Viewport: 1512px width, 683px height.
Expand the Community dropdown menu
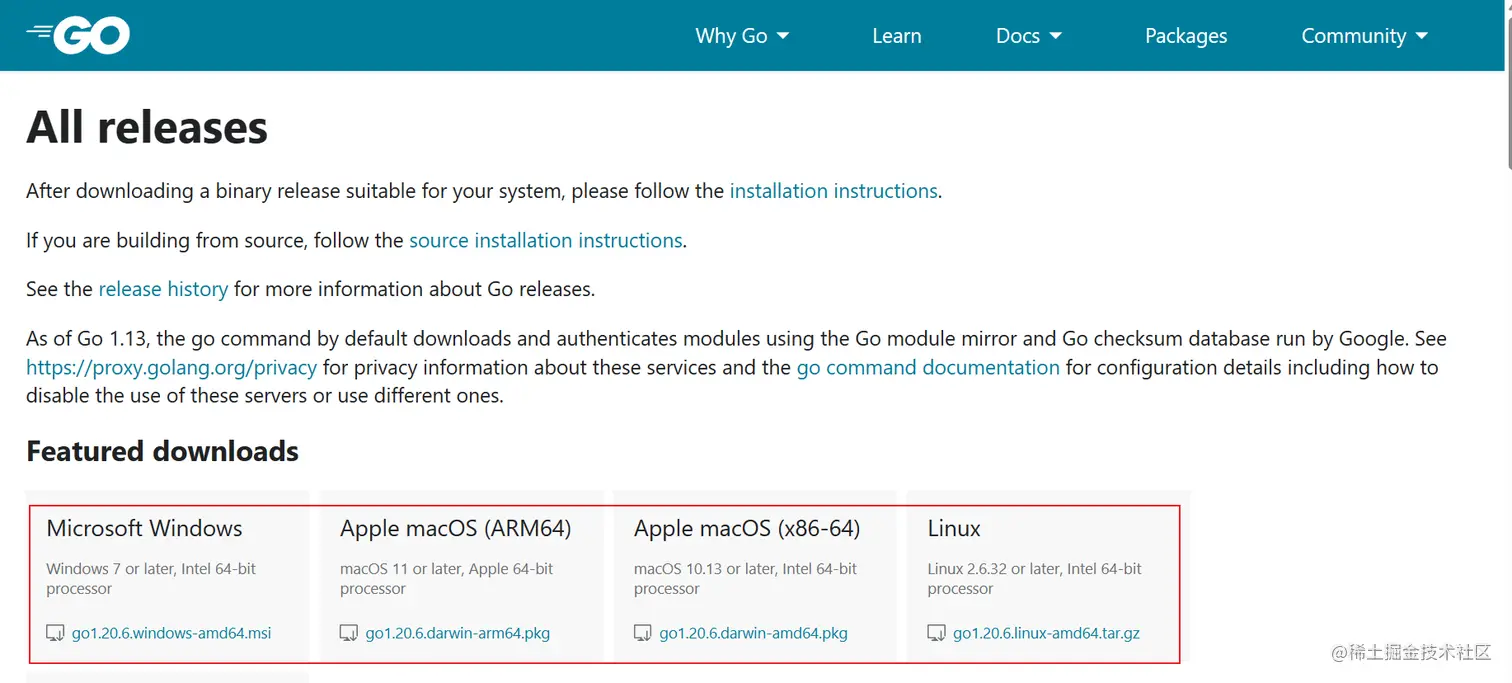(1364, 36)
